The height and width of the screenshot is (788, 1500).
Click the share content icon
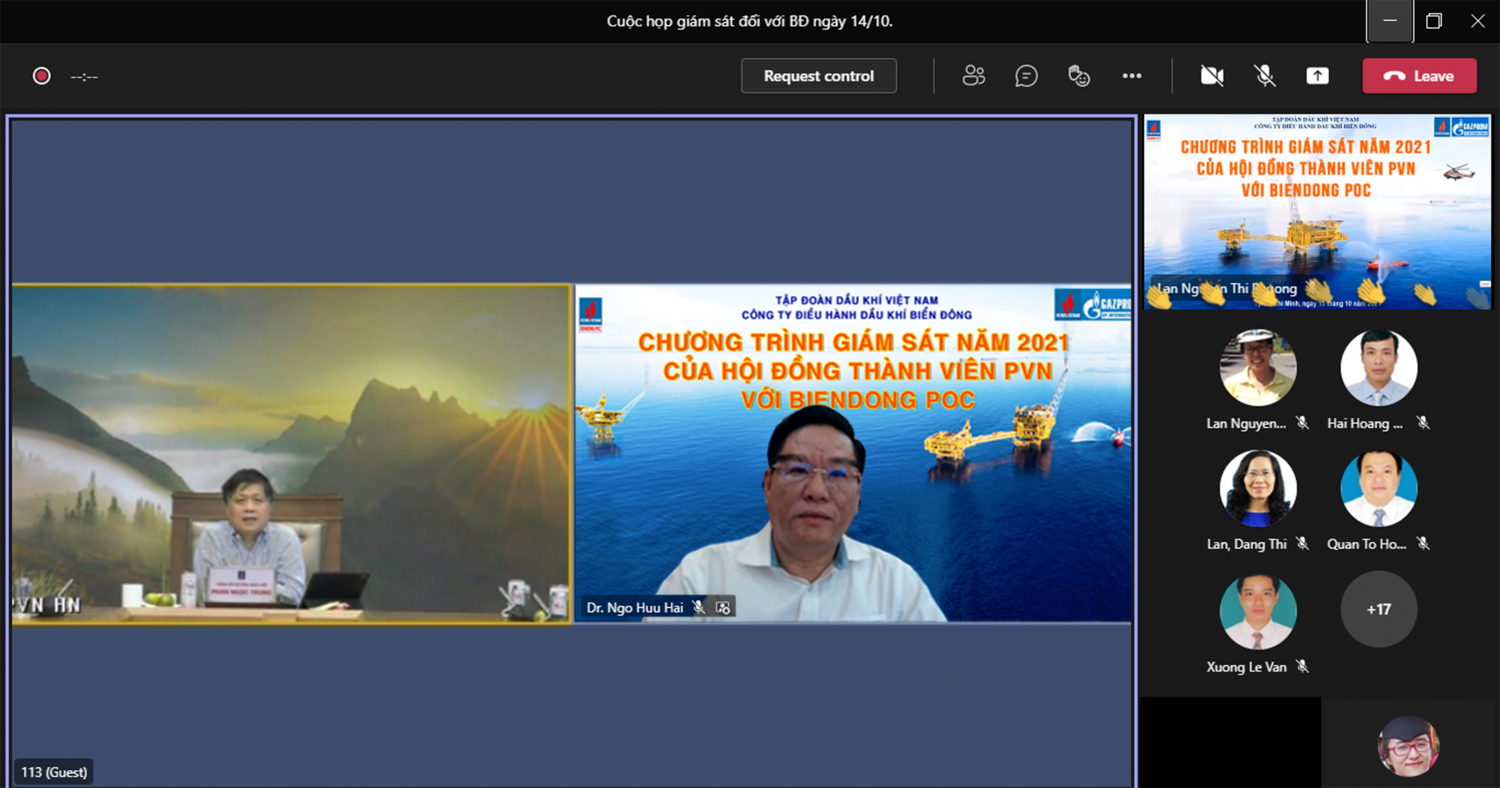point(1317,76)
